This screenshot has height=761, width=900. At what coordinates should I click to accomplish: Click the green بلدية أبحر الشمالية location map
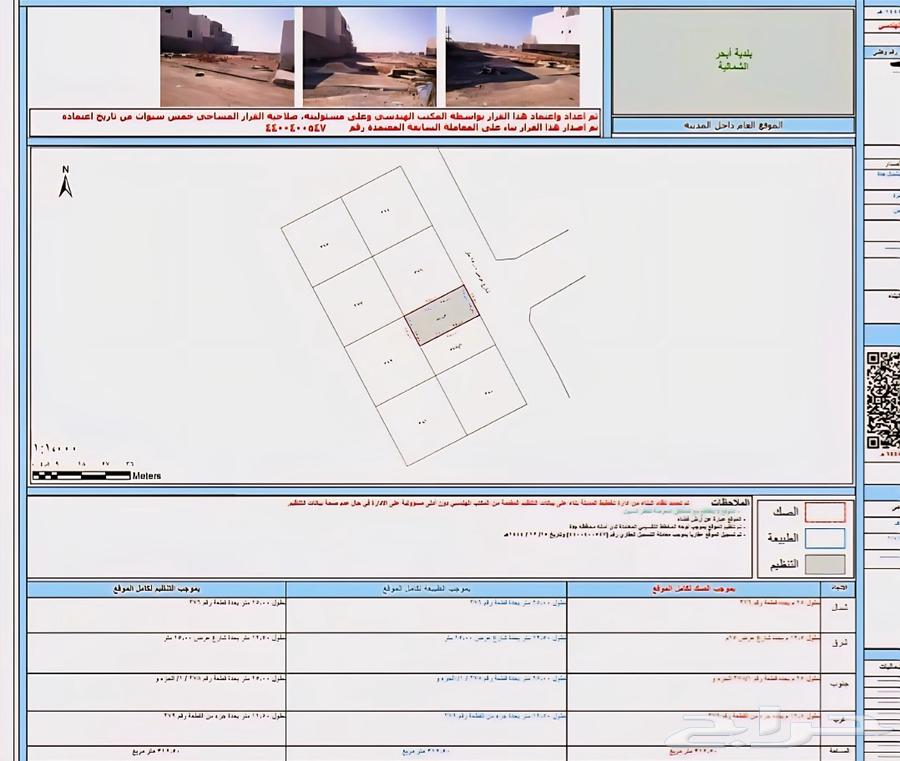pos(732,63)
